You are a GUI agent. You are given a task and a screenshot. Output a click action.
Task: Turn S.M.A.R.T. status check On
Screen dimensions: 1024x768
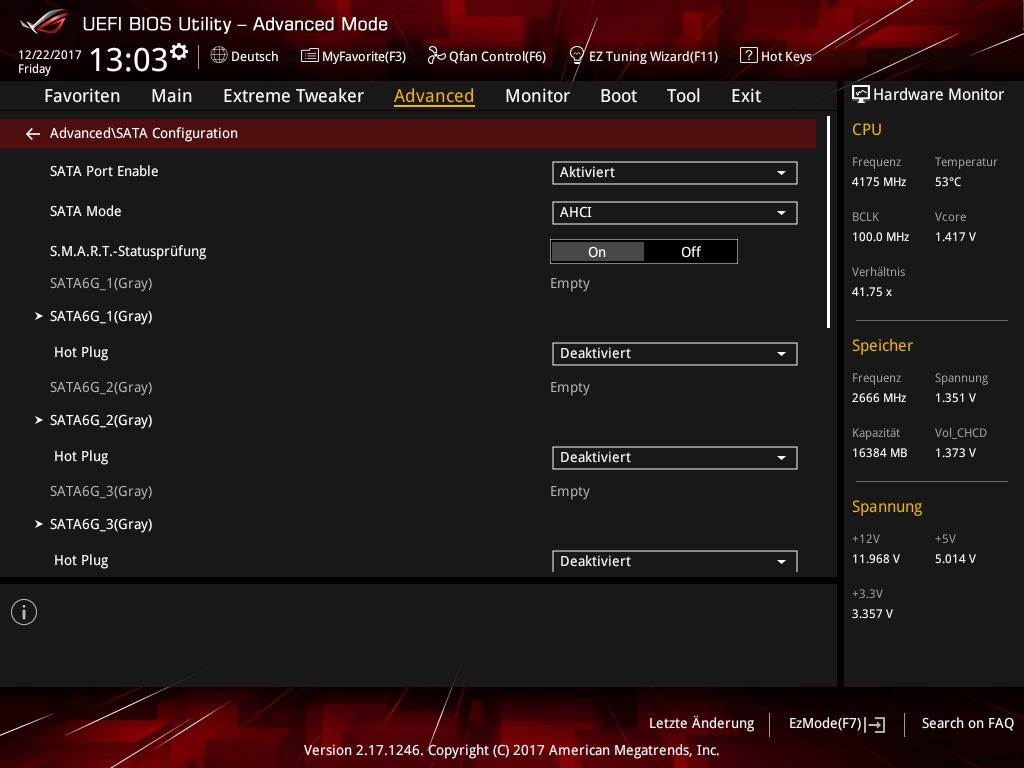(x=597, y=252)
